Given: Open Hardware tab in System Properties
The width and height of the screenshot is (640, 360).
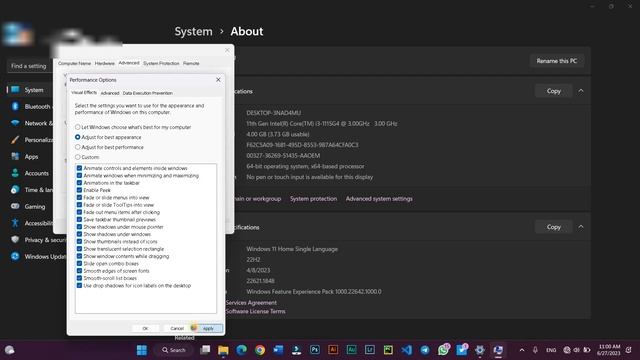Looking at the screenshot, I should [104, 63].
